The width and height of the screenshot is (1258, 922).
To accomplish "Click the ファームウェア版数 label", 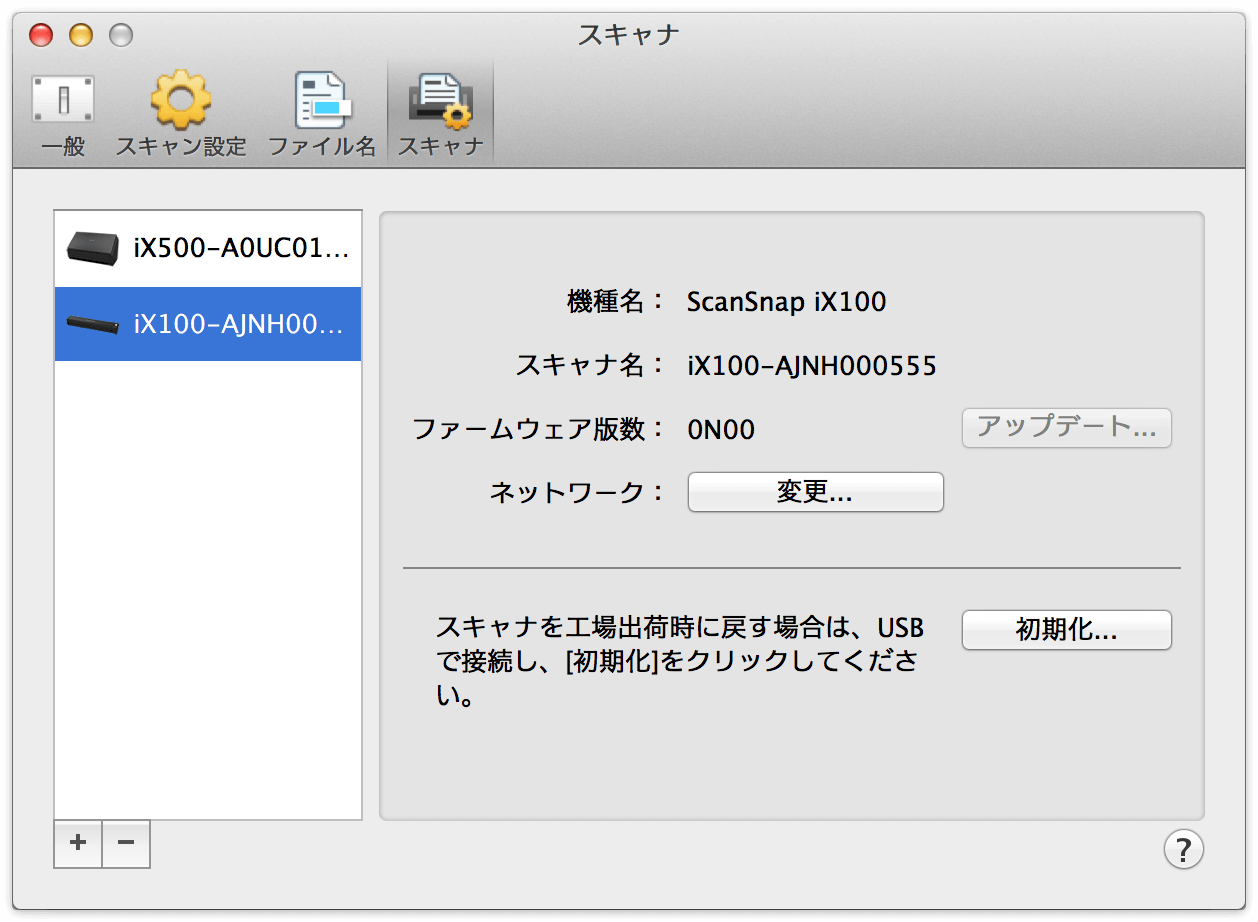I will pyautogui.click(x=539, y=430).
